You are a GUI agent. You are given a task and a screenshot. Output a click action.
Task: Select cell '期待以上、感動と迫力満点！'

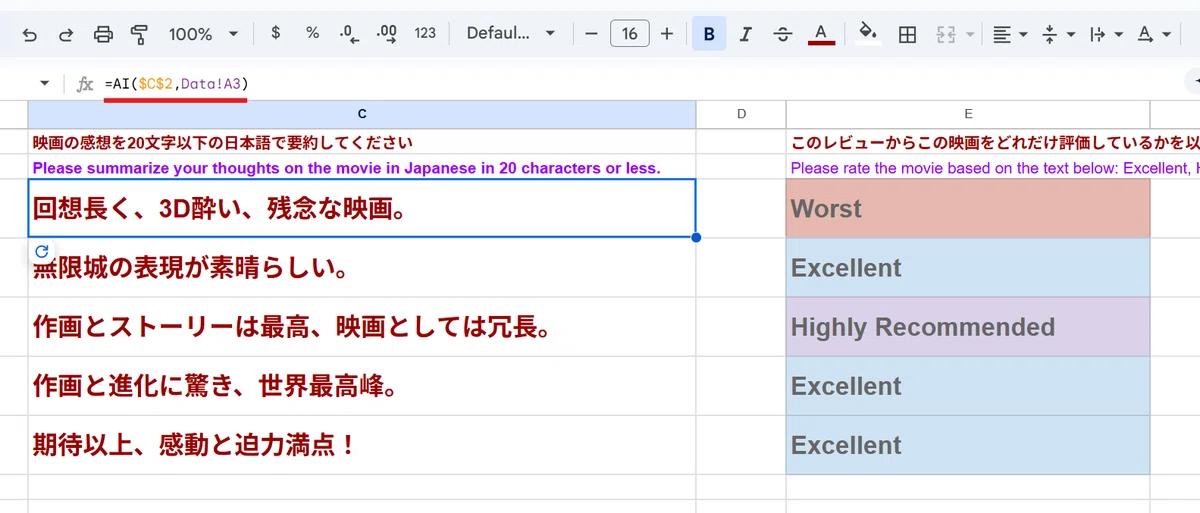click(x=362, y=445)
